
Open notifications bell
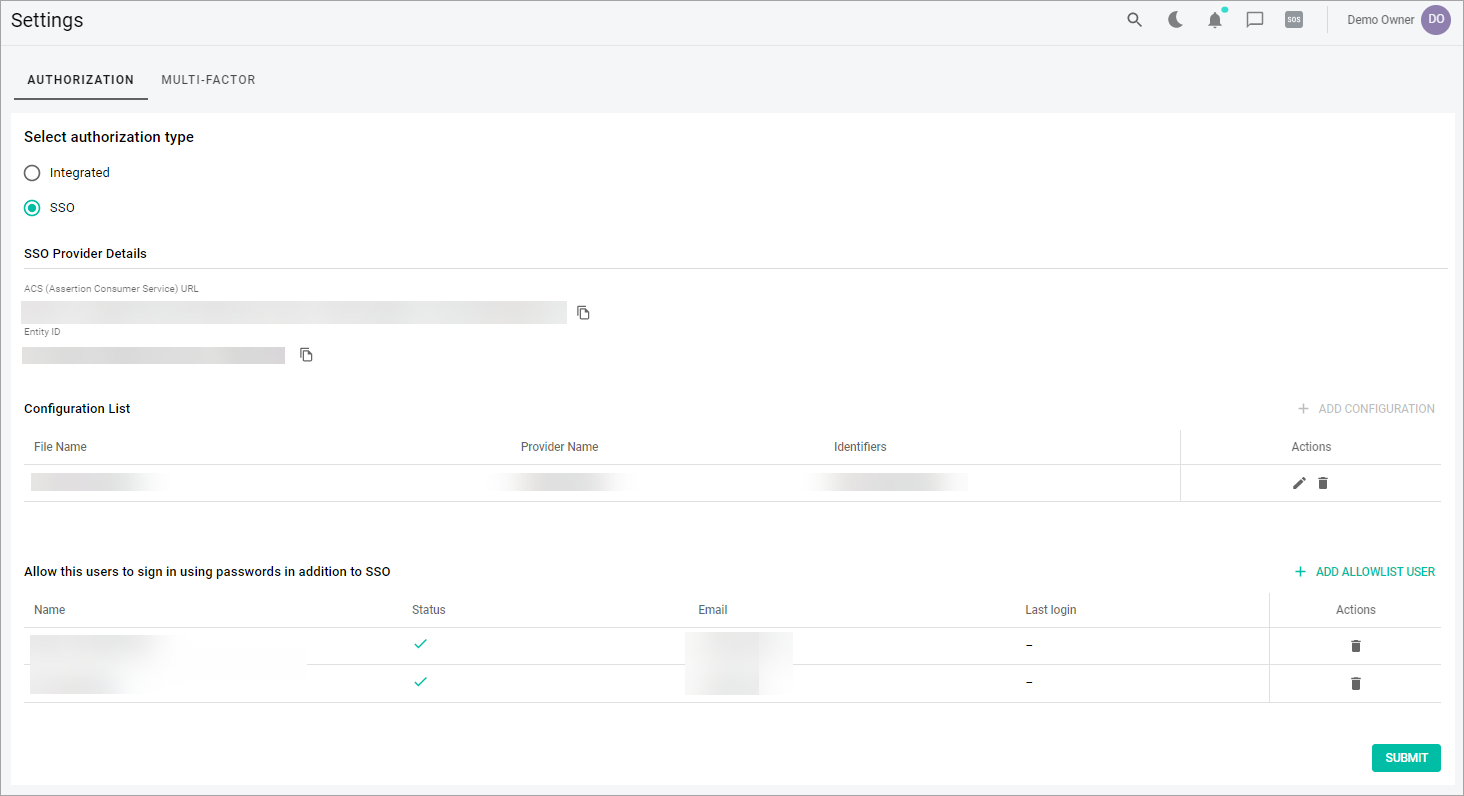point(1215,20)
